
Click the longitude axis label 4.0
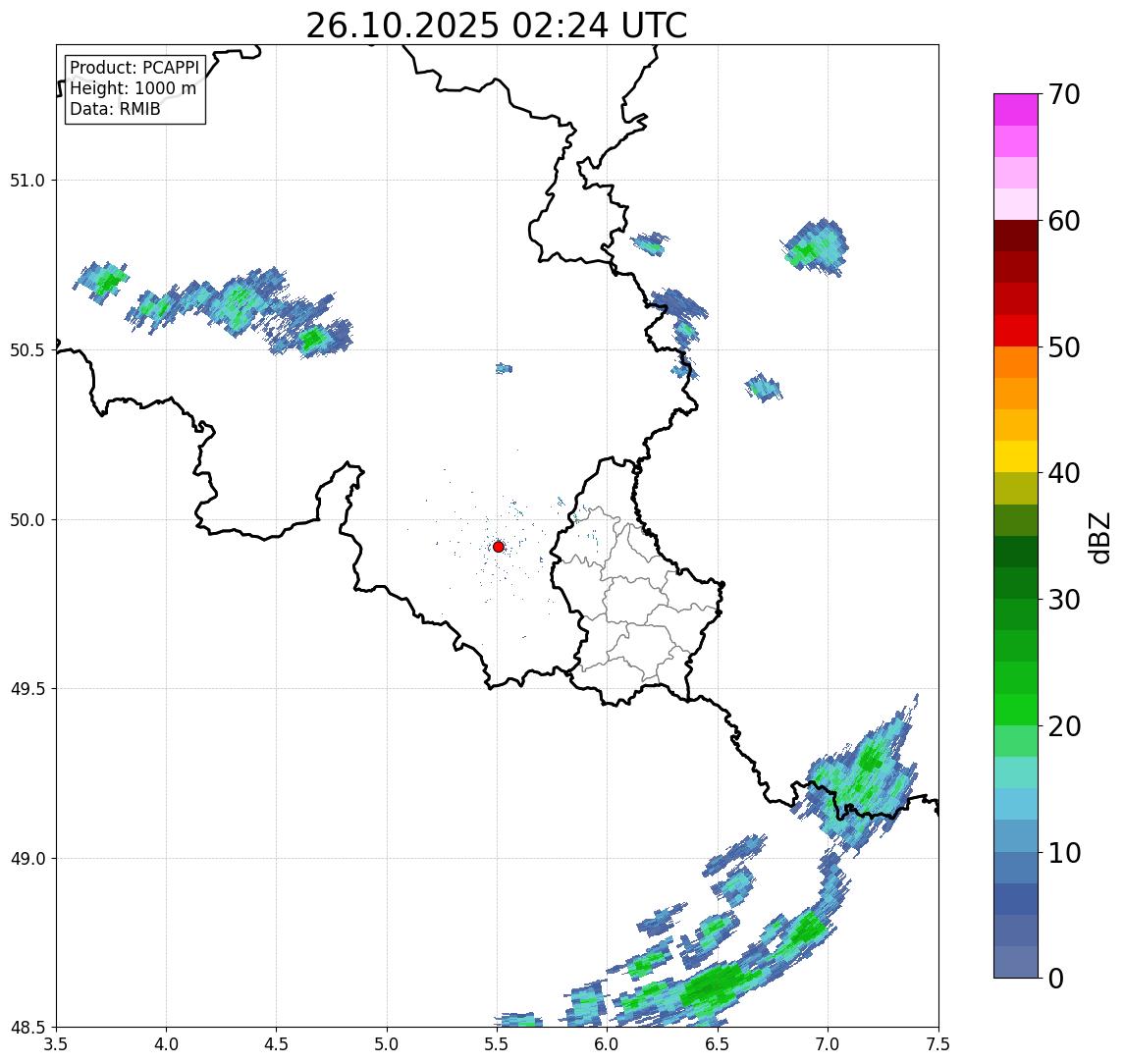(166, 1044)
